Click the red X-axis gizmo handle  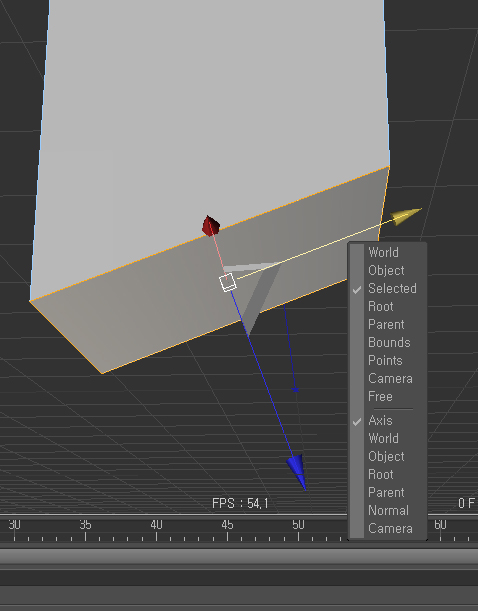[211, 226]
